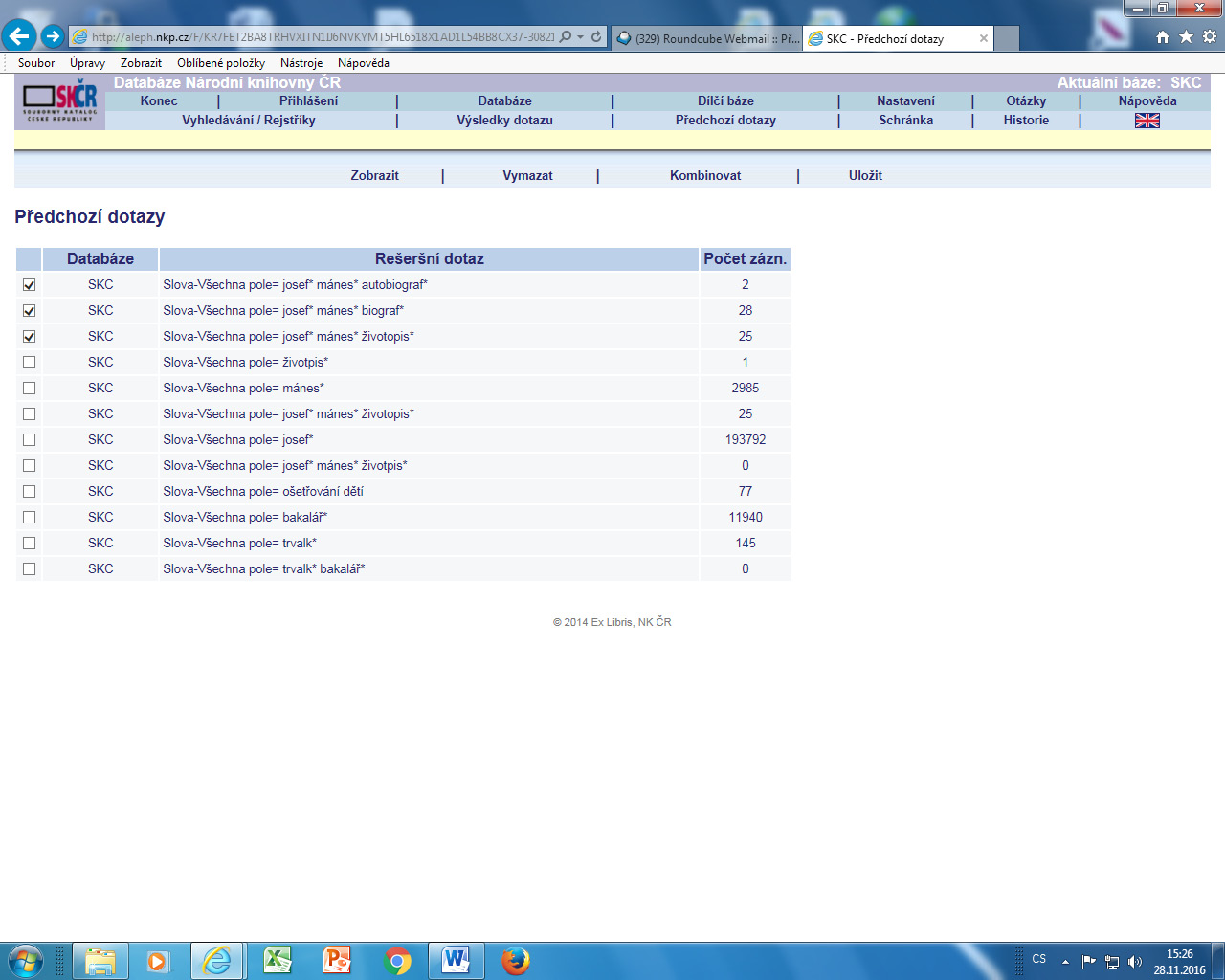The image size is (1225, 980).
Task: Check the josef* mánes* životpis* query with 0 records
Action: click(29, 466)
